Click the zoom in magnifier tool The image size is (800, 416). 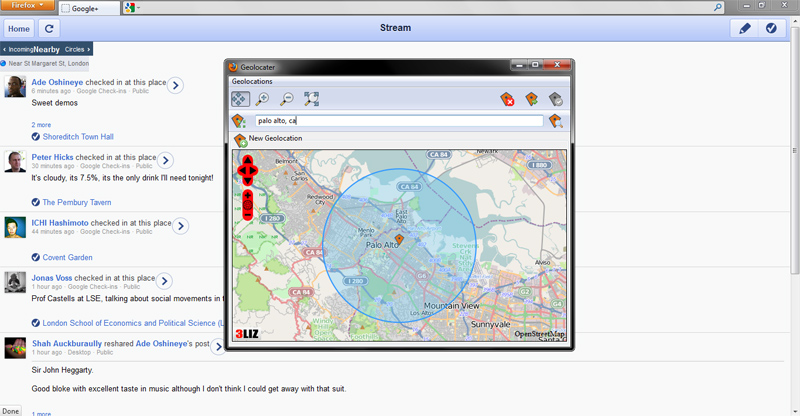(263, 99)
